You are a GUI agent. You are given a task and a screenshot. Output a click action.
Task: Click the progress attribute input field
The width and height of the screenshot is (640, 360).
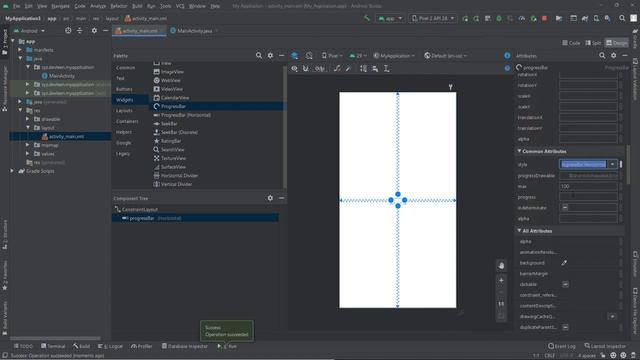(x=588, y=197)
